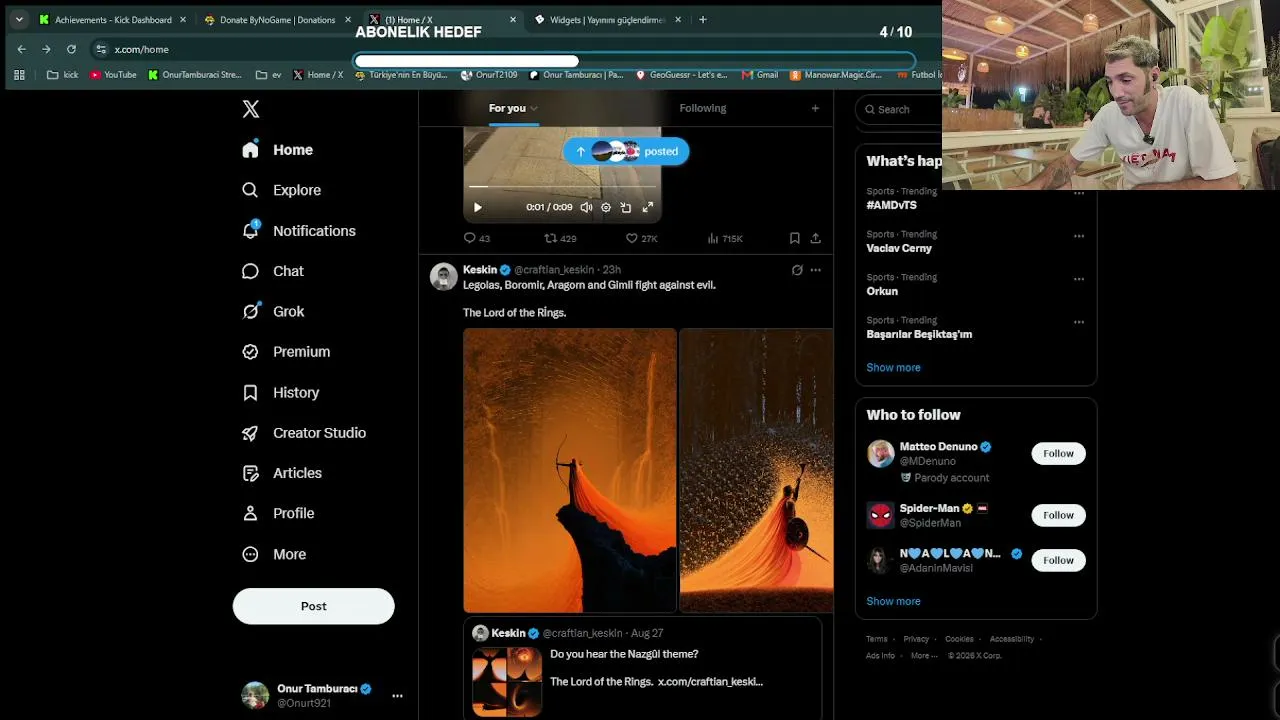Open the archer on cliff artwork image
This screenshot has height=720, width=1280.
570,470
